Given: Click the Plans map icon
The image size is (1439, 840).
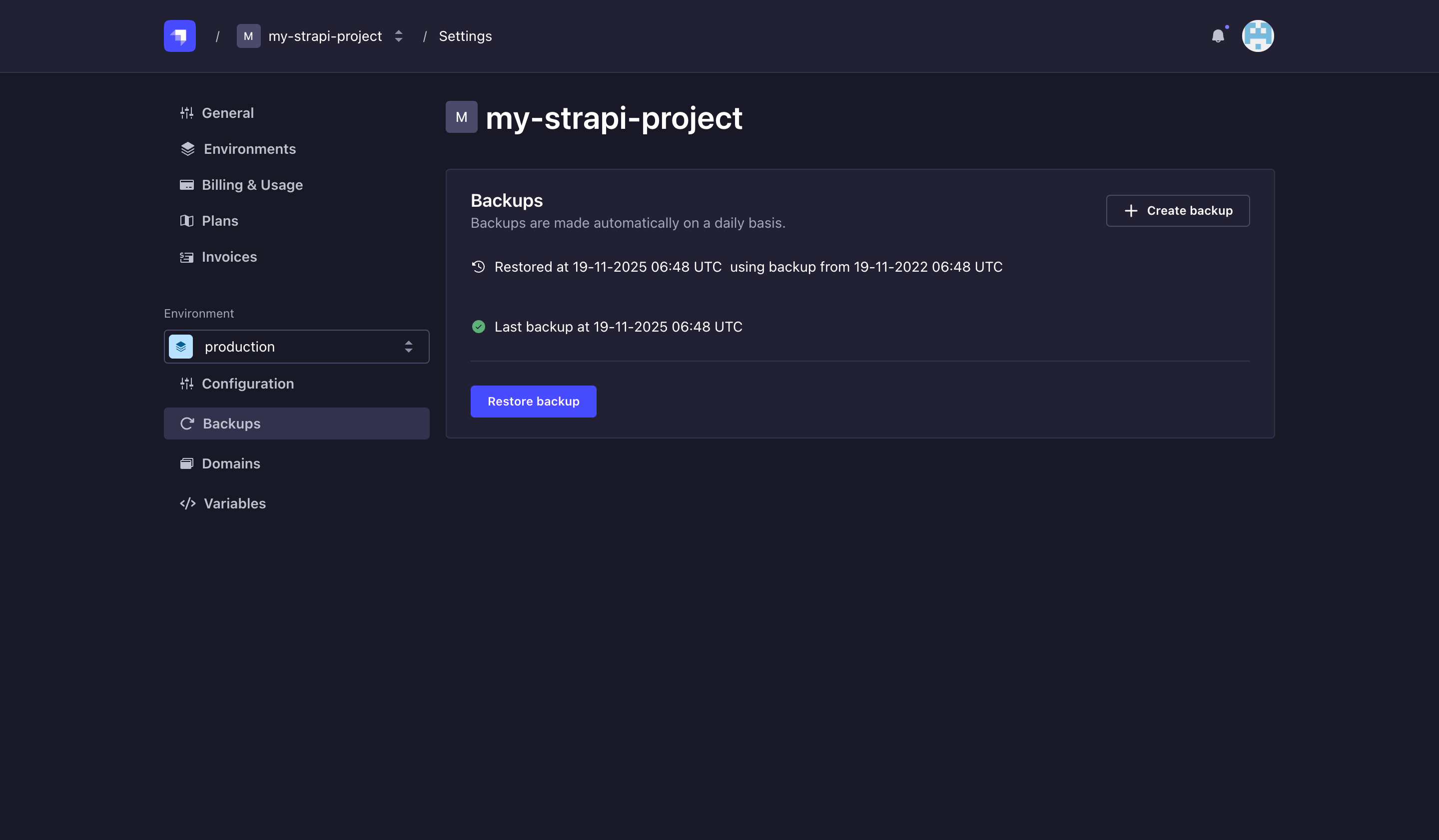Looking at the screenshot, I should [x=186, y=221].
